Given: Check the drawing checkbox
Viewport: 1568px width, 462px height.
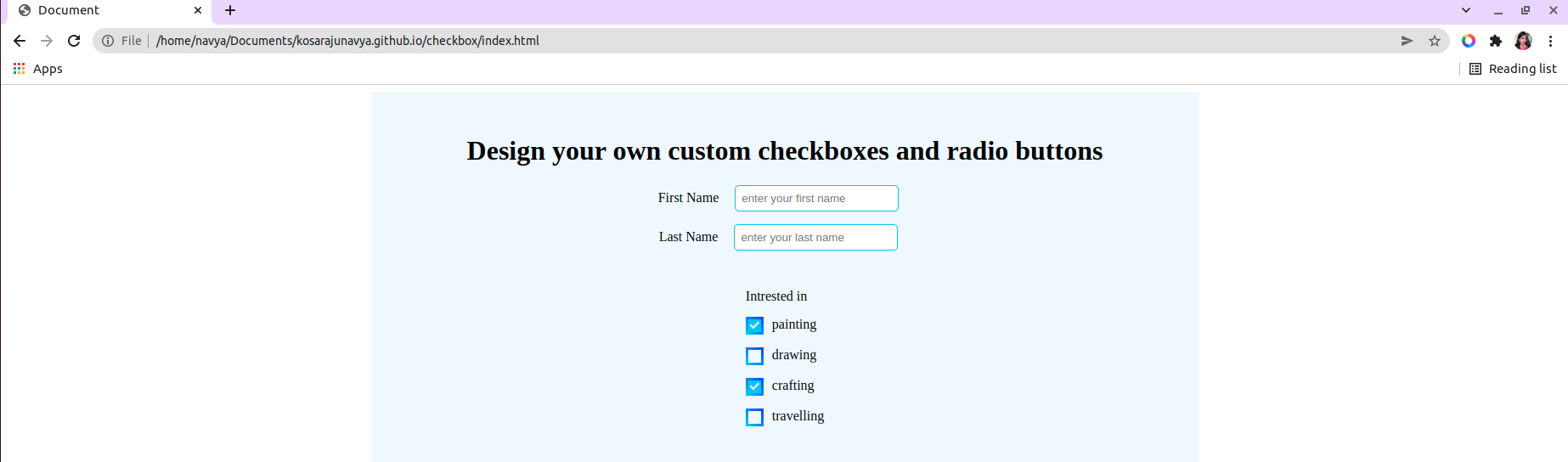Looking at the screenshot, I should [754, 356].
